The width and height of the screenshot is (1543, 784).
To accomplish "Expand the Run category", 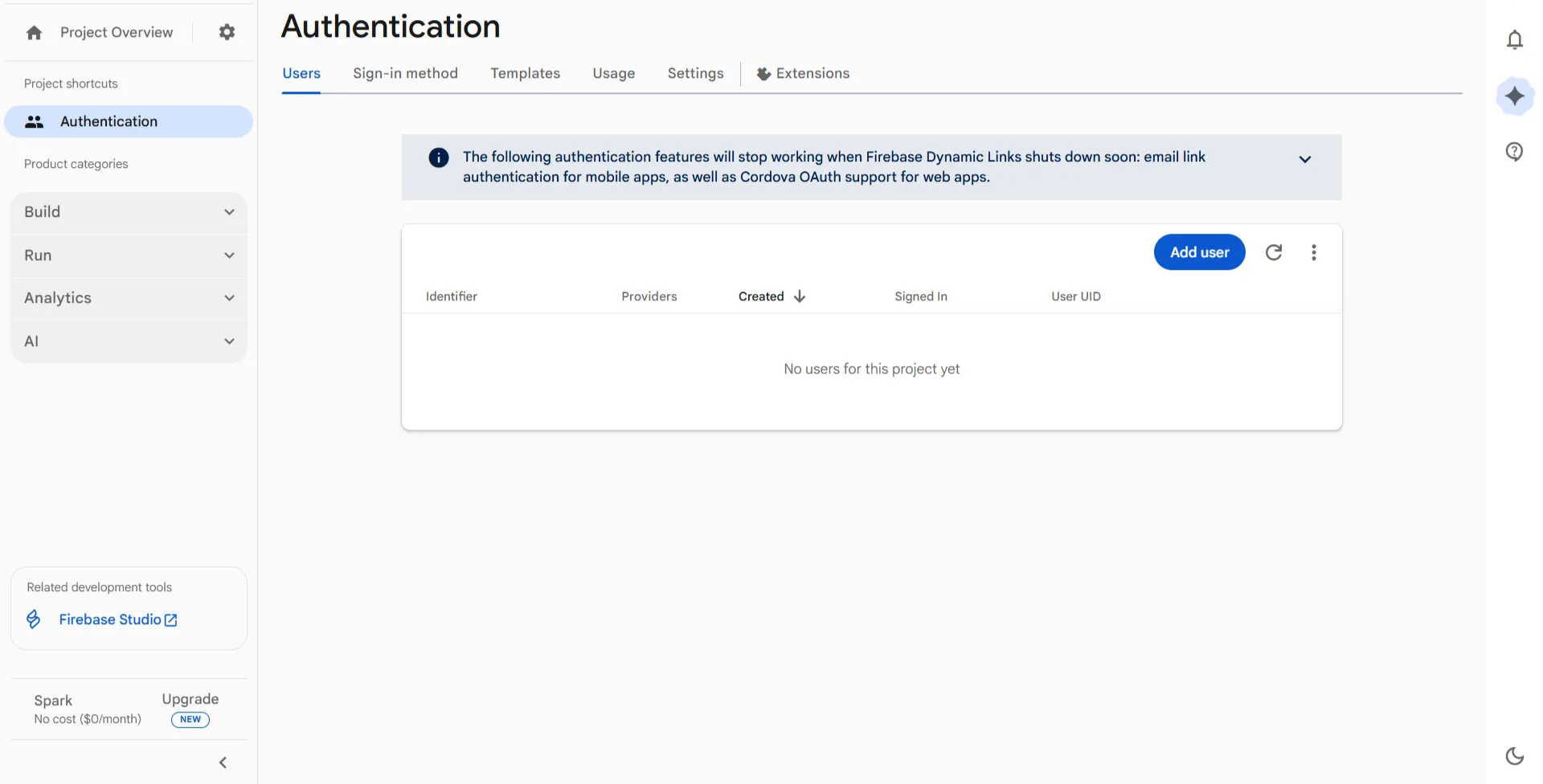I will 129,255.
